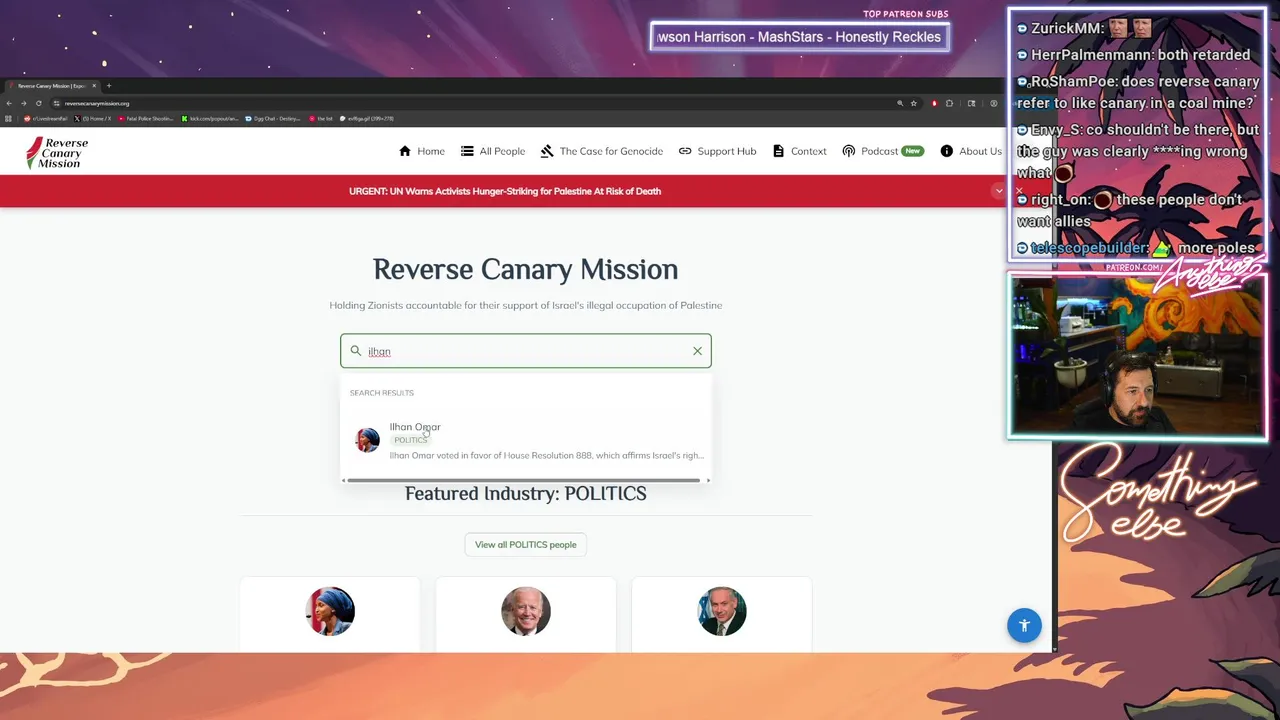This screenshot has height=720, width=1280.
Task: Click 'Featured Industry: POLITICS' heading
Action: pyautogui.click(x=526, y=494)
